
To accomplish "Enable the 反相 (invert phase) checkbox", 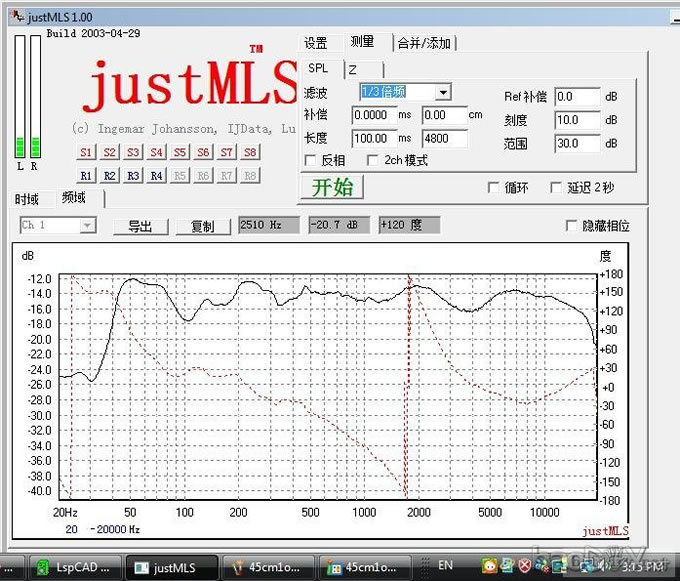I will 310,160.
